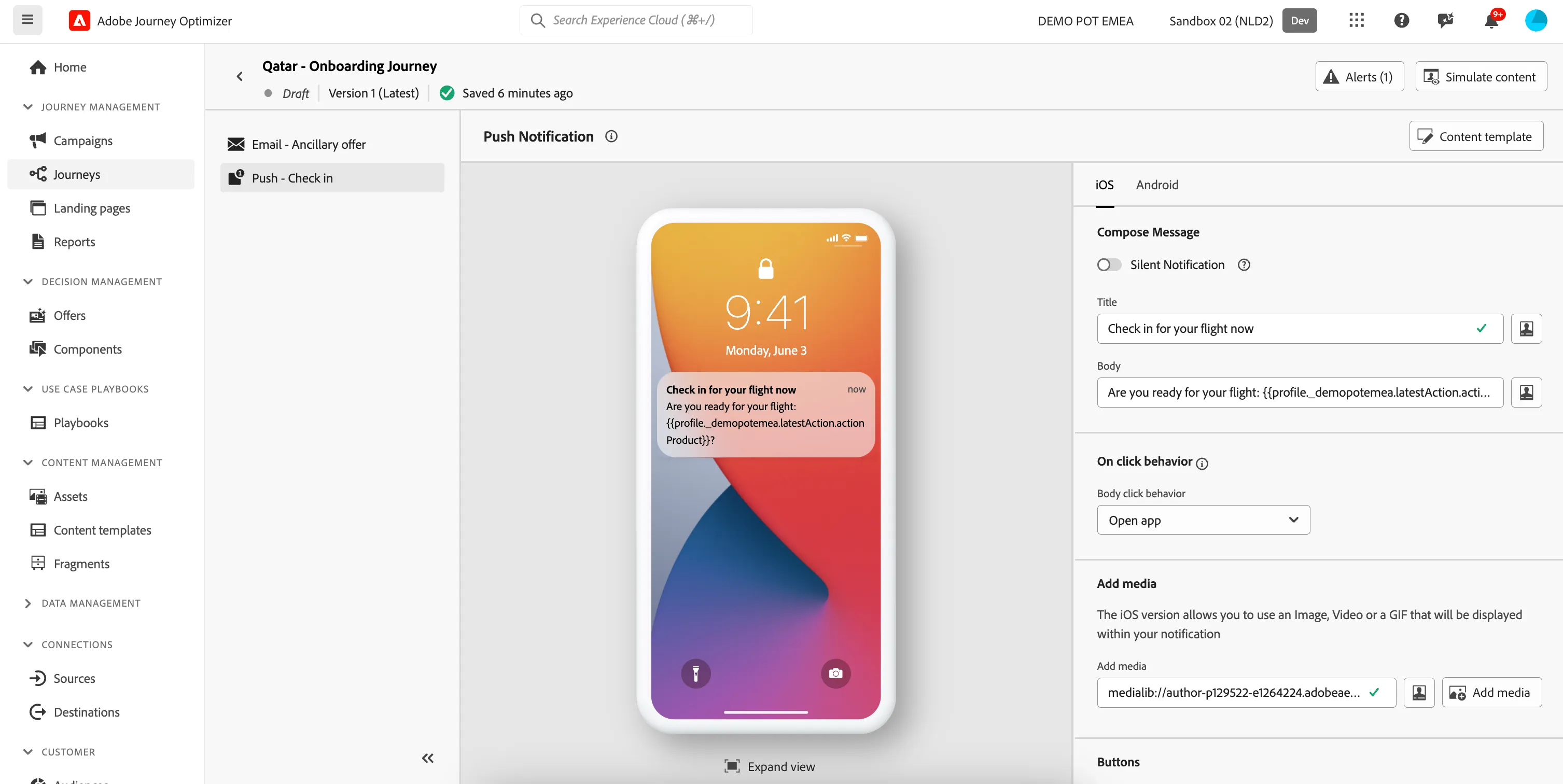The height and width of the screenshot is (784, 1563).
Task: Click the On click behavior info icon
Action: click(x=1202, y=464)
